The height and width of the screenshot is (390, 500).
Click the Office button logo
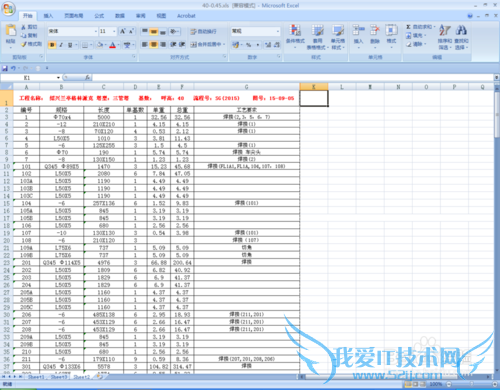(9, 9)
